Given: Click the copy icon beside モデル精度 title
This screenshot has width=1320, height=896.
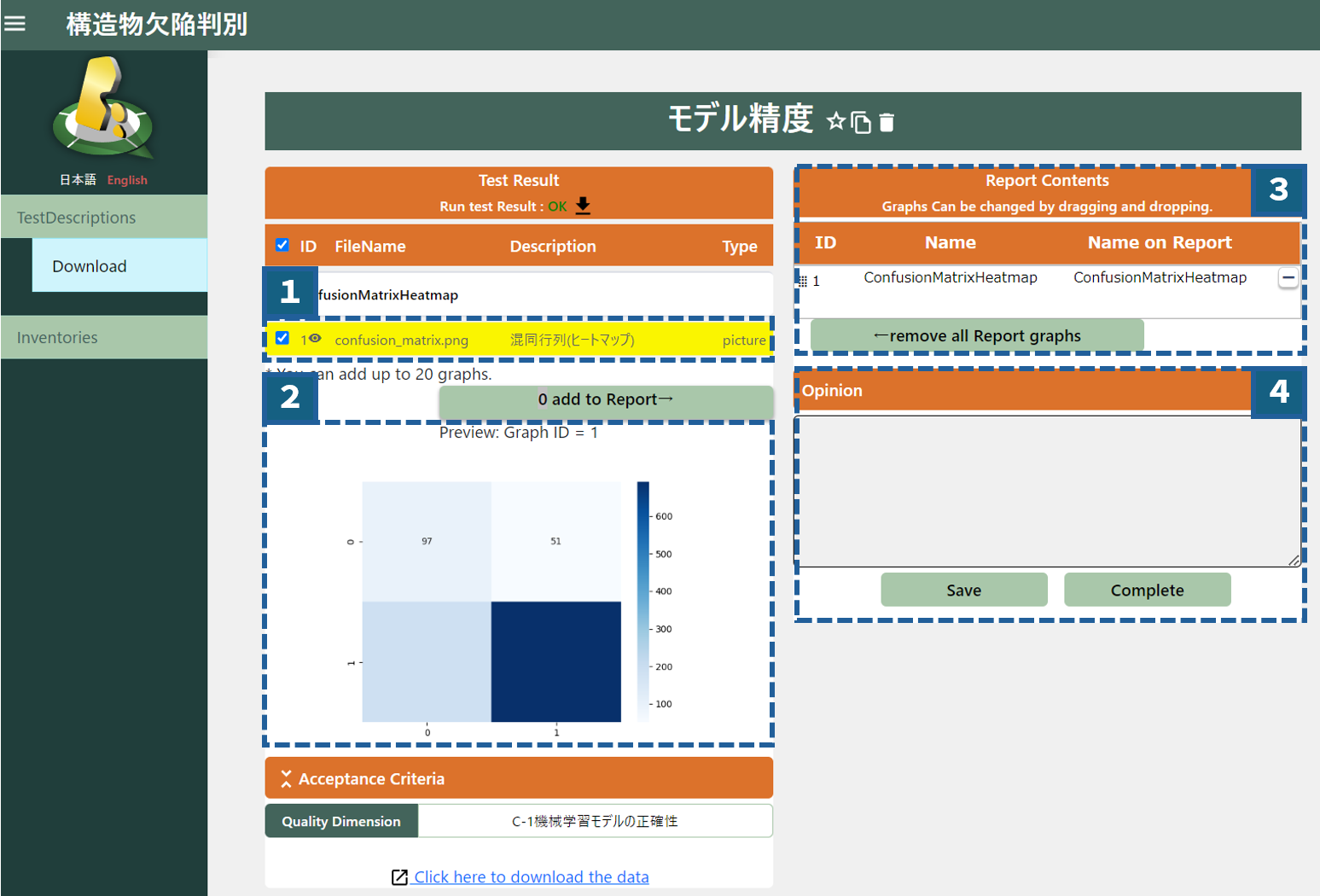Looking at the screenshot, I should click(861, 123).
